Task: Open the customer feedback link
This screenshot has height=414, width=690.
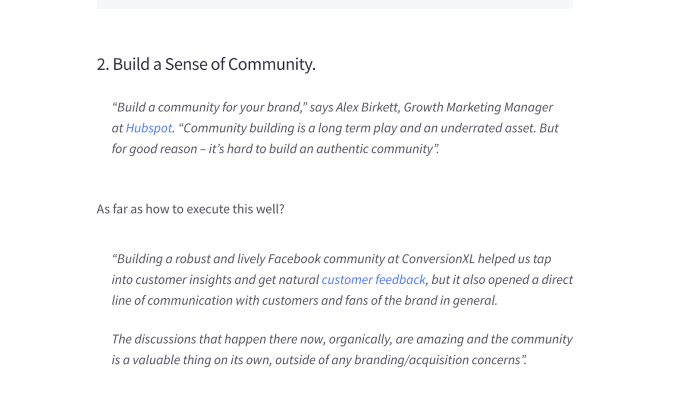Action: pos(373,280)
